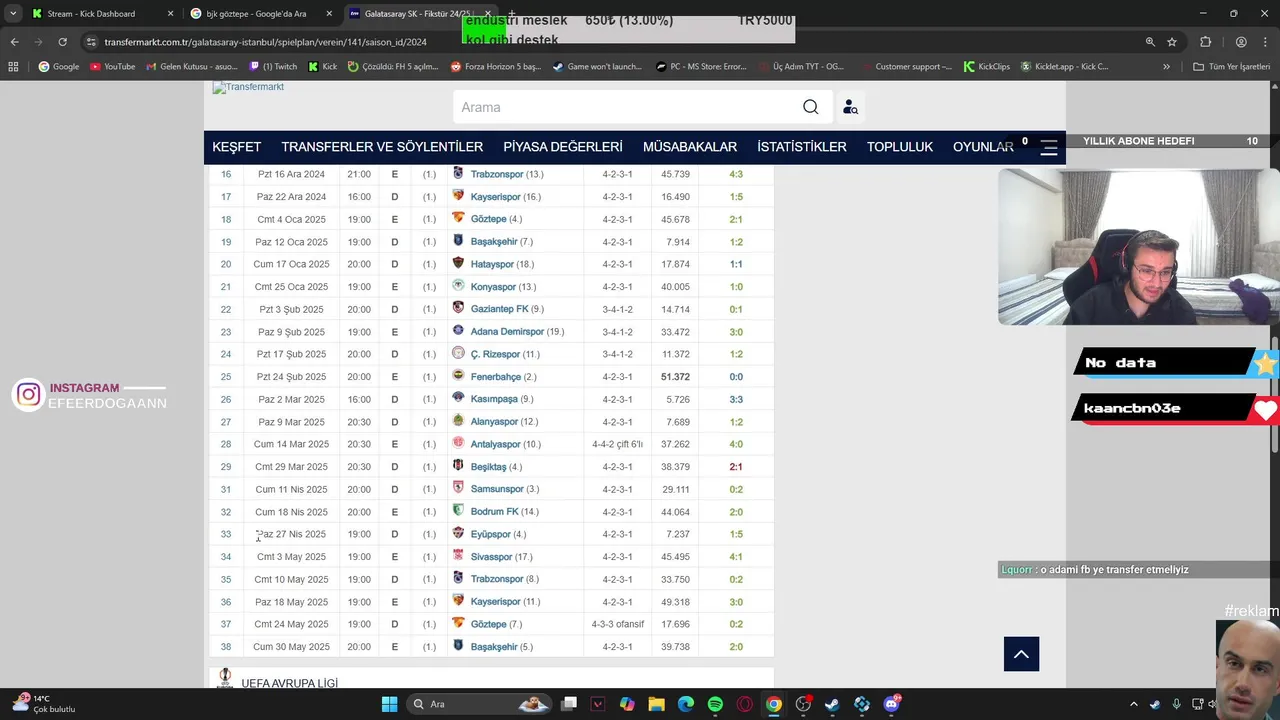Open the KEŞFET menu
This screenshot has width=1280, height=720.
[x=237, y=147]
